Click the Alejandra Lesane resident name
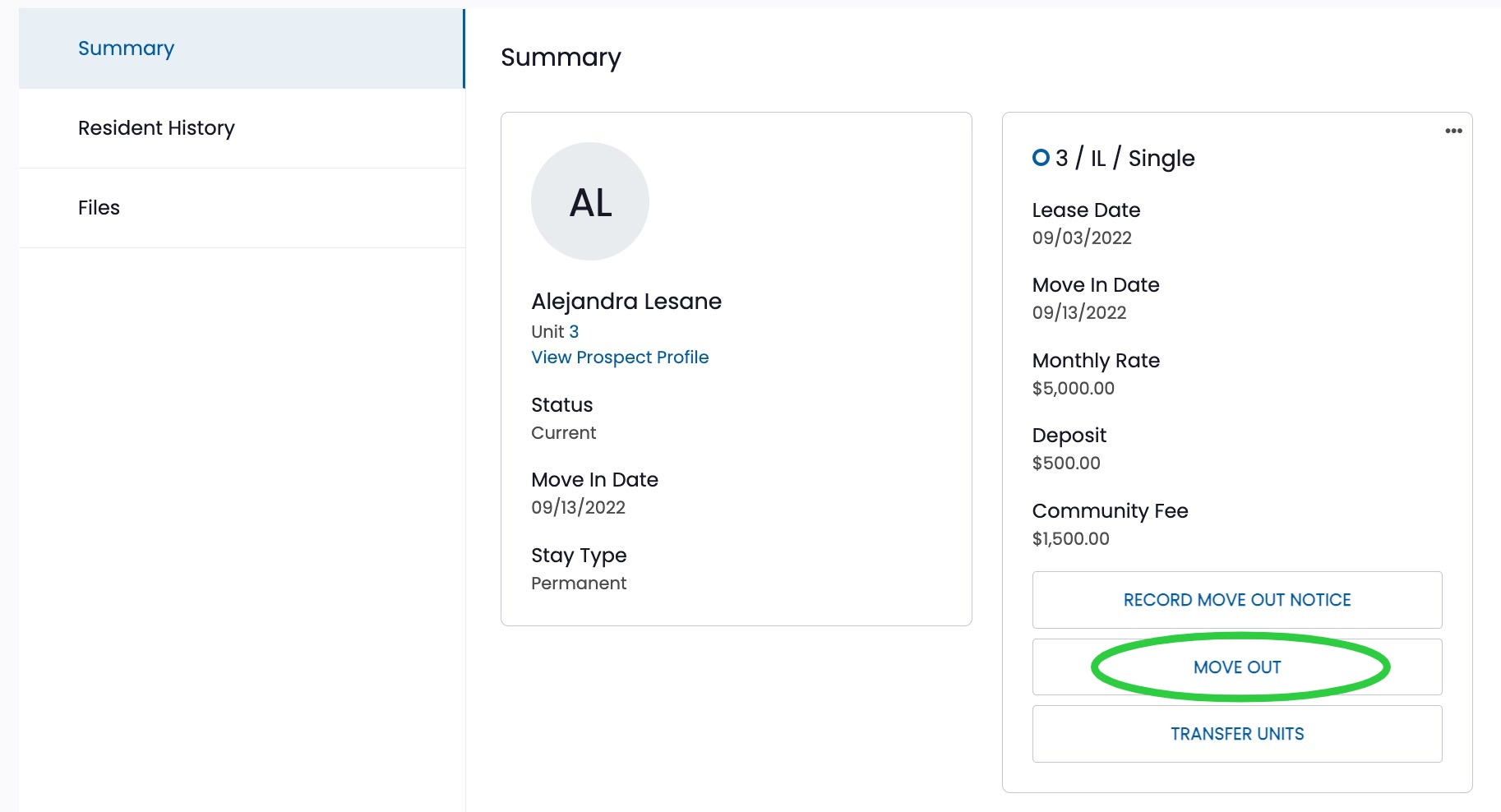 point(626,302)
